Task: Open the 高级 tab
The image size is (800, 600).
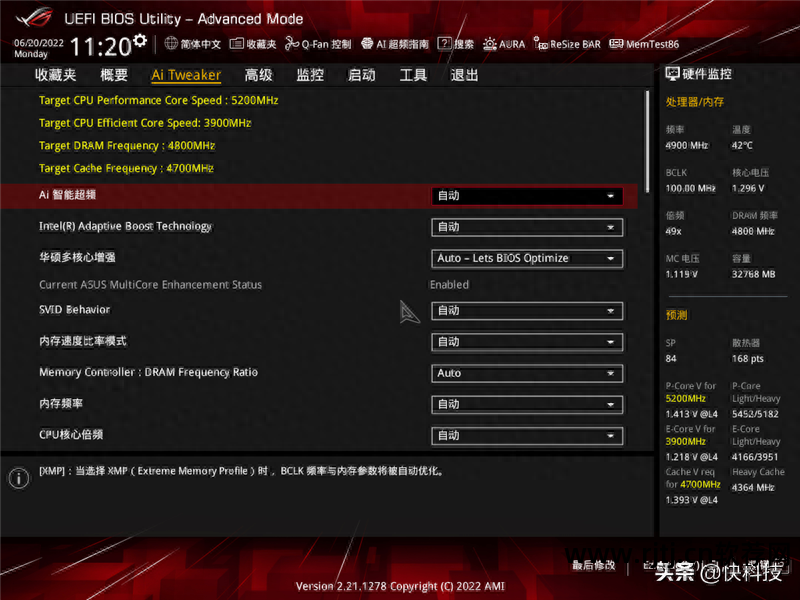Action: pos(259,75)
